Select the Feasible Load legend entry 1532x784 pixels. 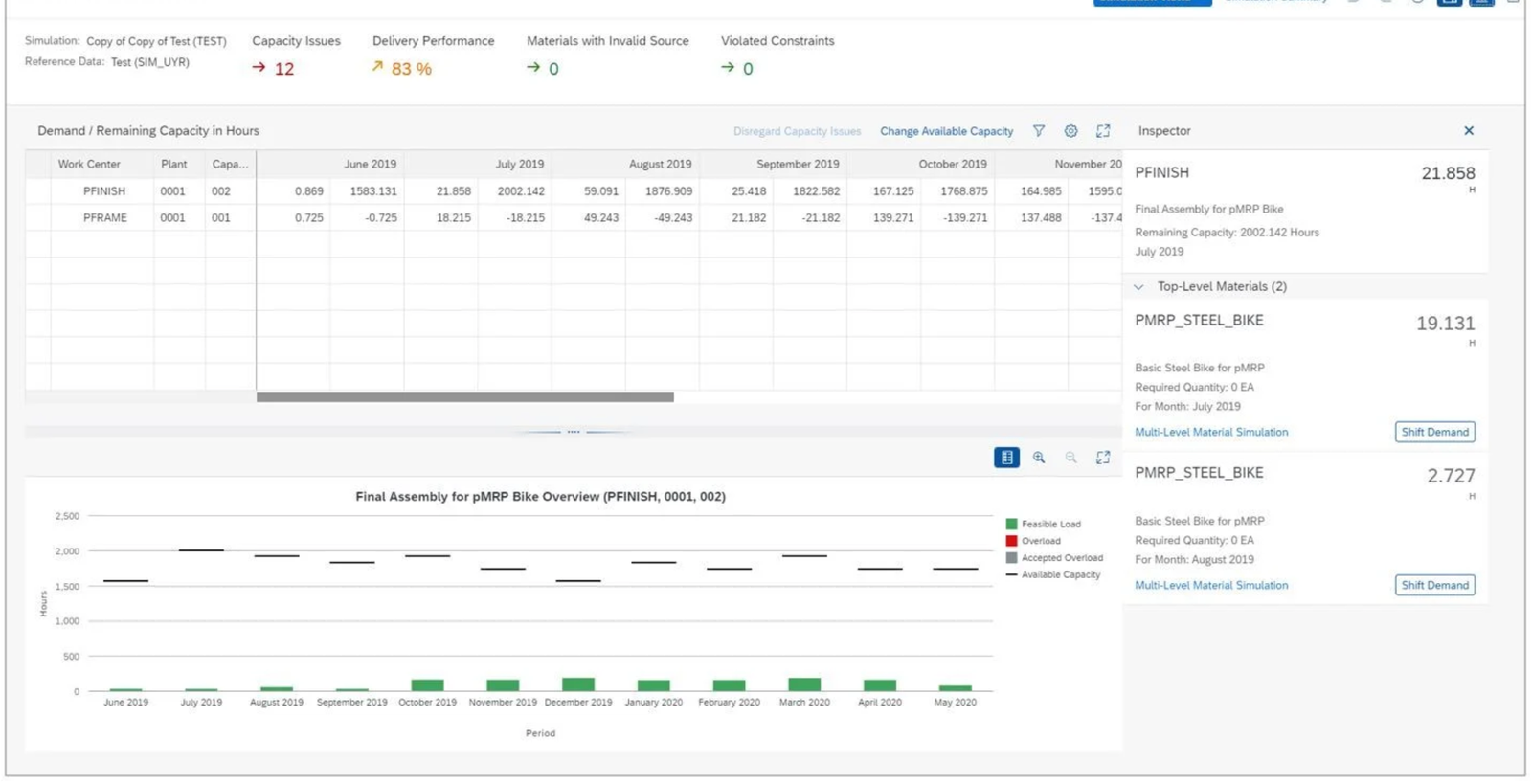pyautogui.click(x=1043, y=525)
